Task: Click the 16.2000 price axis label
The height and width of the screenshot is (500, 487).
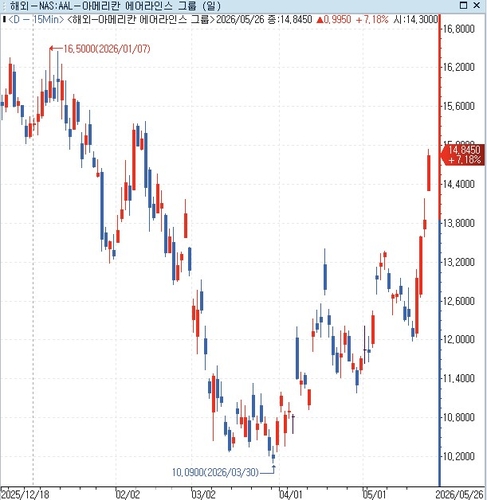Action: coord(458,67)
